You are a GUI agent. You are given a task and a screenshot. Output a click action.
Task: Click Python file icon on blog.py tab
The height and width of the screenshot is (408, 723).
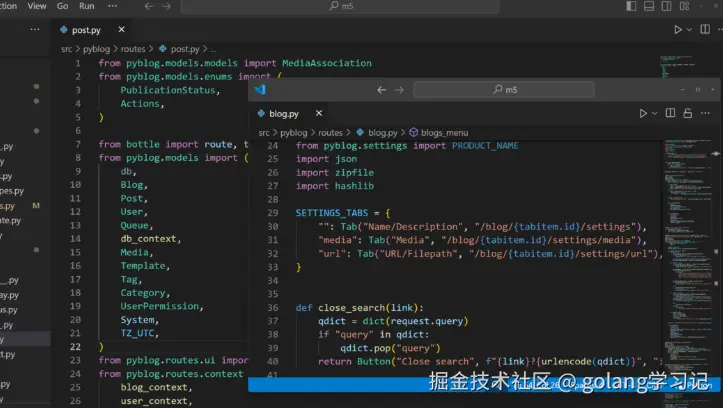[x=261, y=113]
